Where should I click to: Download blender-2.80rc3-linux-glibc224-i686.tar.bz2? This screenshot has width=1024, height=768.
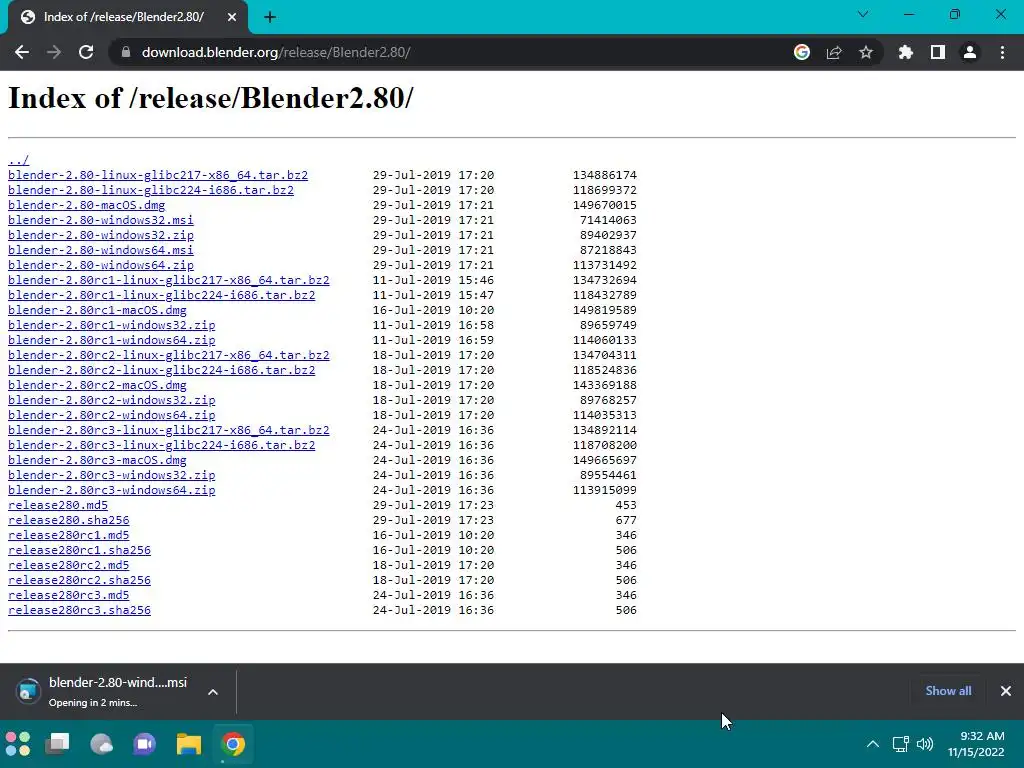pos(161,445)
